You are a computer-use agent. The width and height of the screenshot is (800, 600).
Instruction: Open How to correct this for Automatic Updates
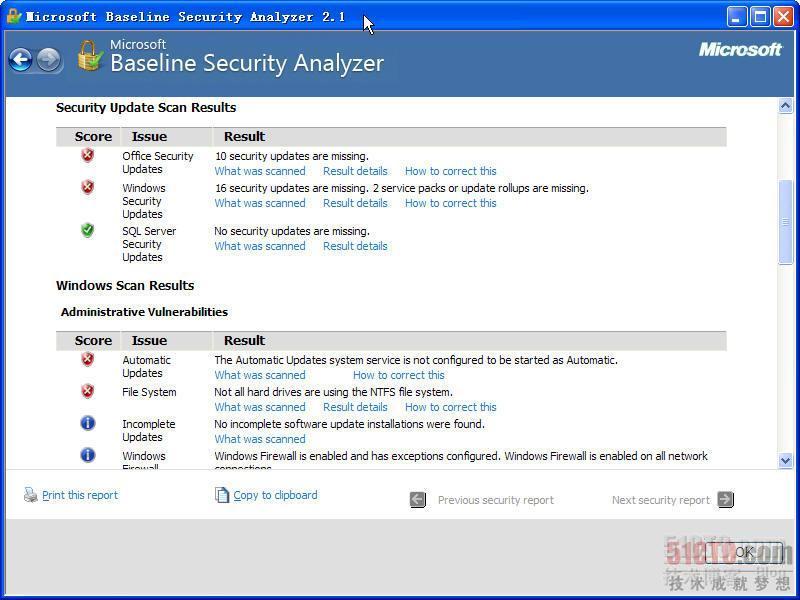(x=398, y=375)
